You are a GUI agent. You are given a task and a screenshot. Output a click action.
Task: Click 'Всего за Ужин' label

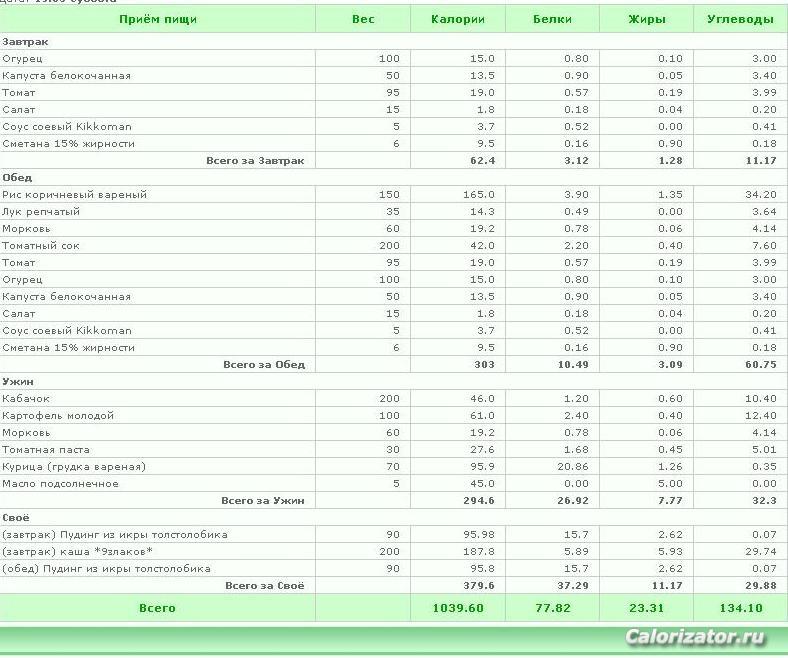[263, 501]
